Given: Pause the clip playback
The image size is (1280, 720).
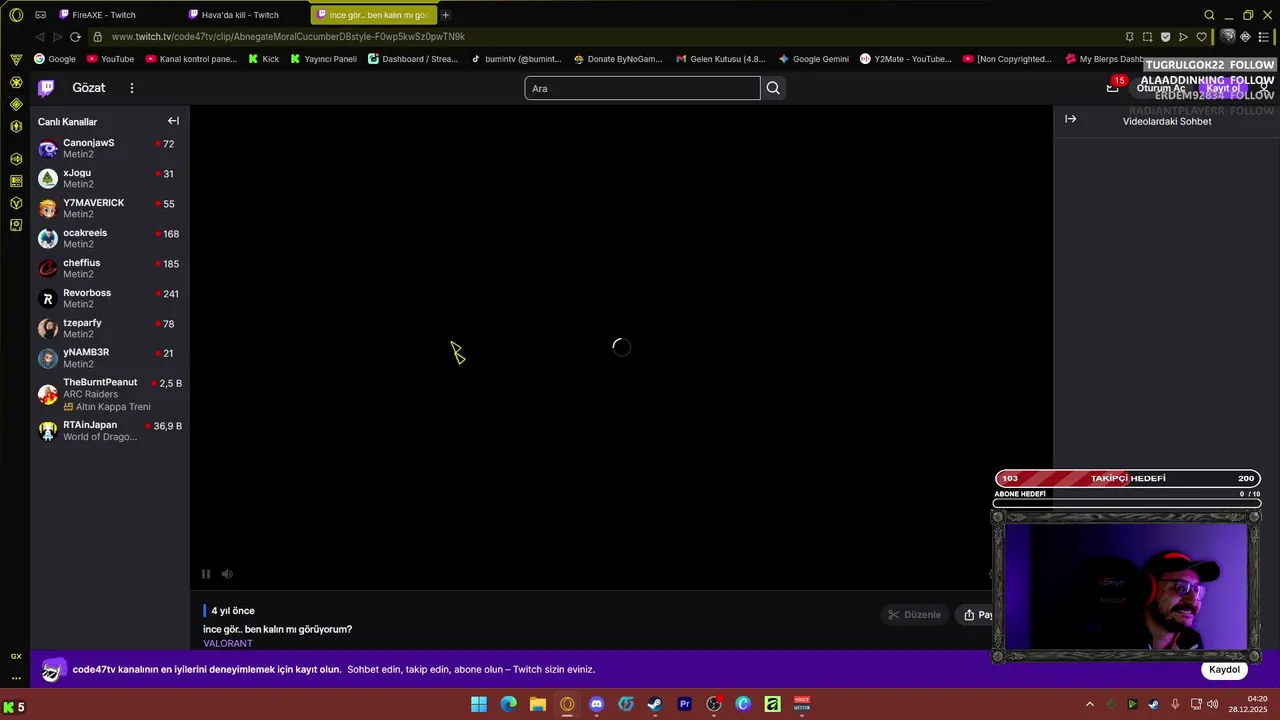Looking at the screenshot, I should click(x=206, y=574).
